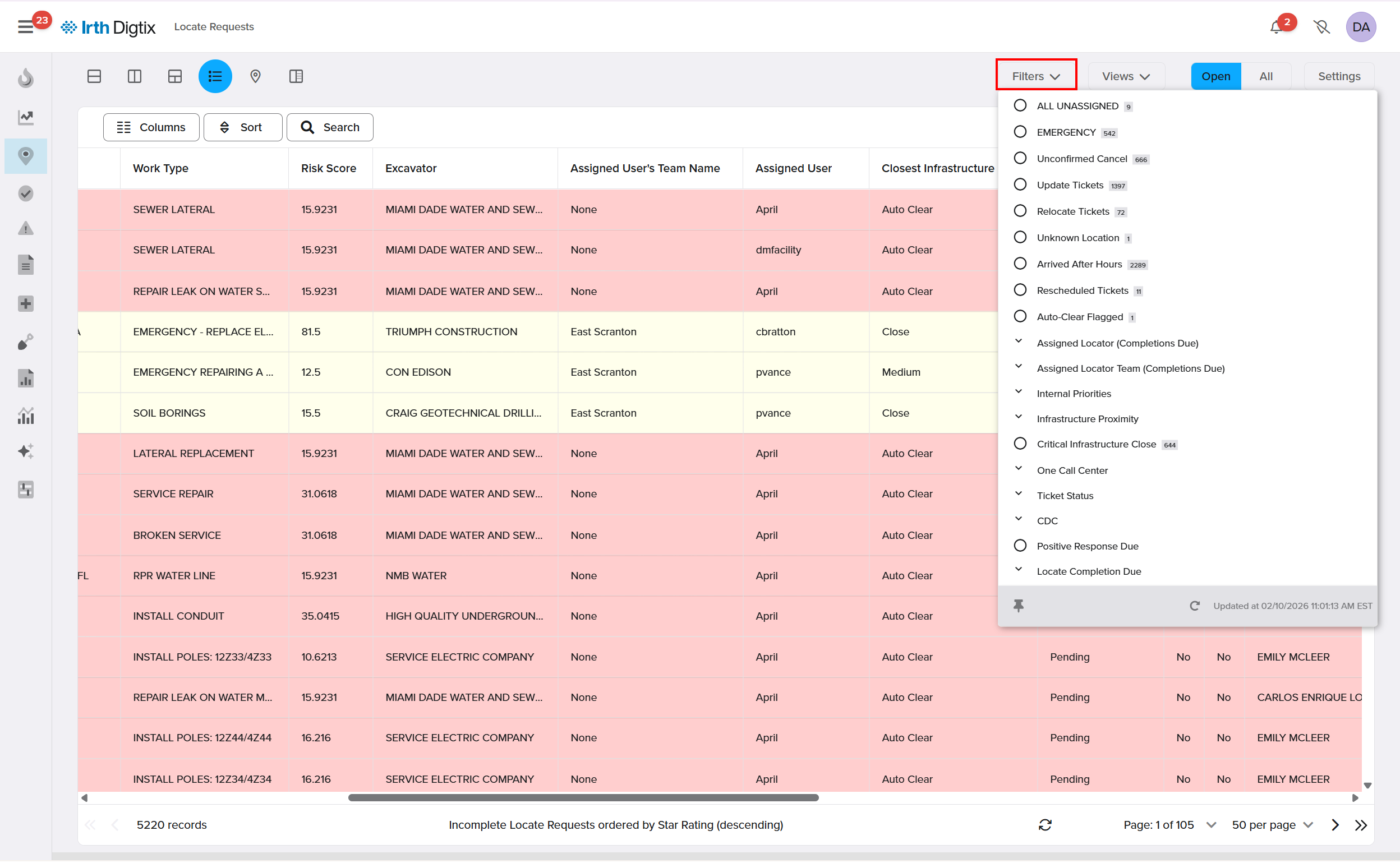
Task: Open the flame icon in sidebar
Action: click(26, 77)
